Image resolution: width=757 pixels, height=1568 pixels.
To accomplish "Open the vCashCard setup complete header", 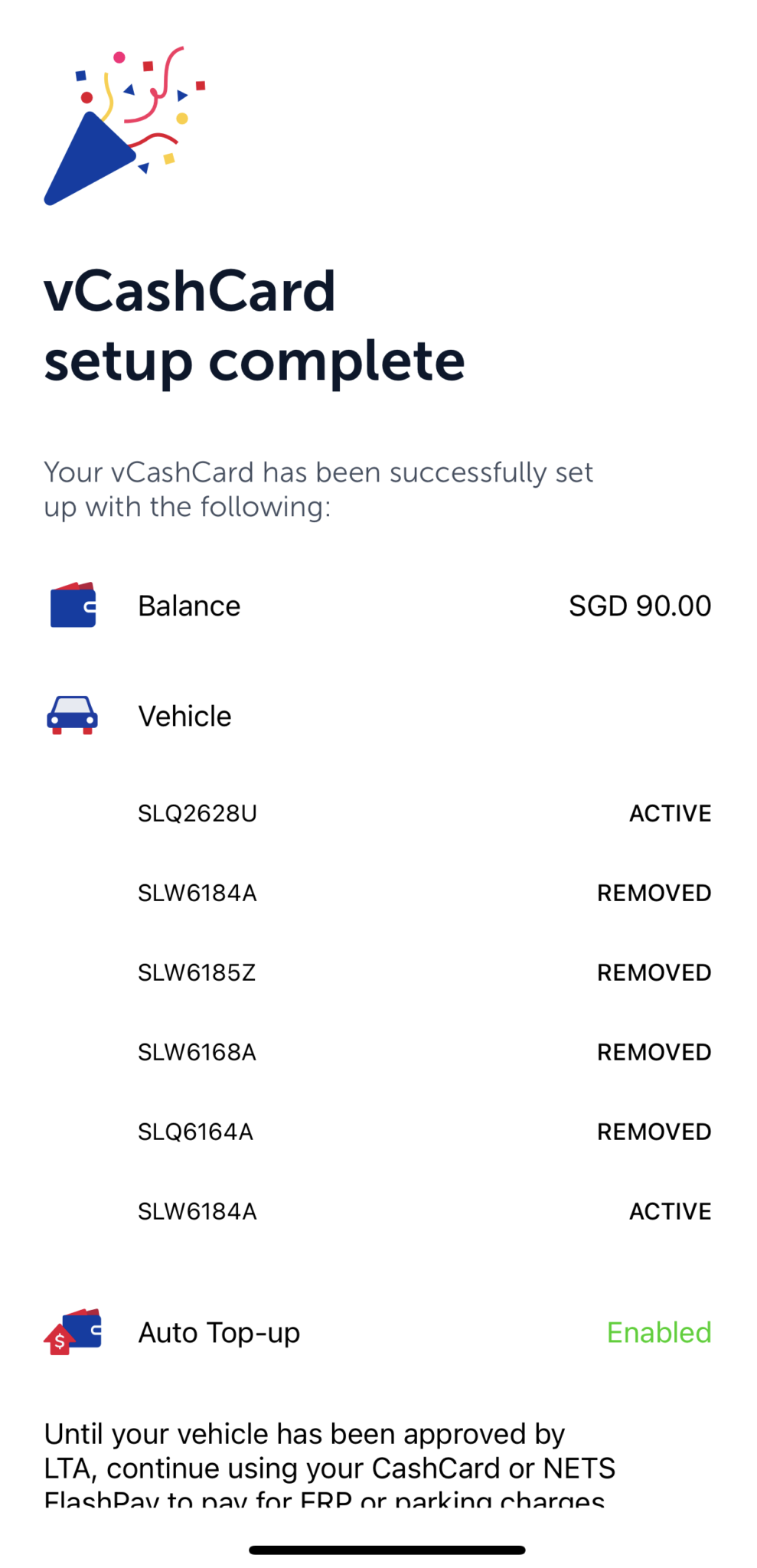I will tap(253, 325).
